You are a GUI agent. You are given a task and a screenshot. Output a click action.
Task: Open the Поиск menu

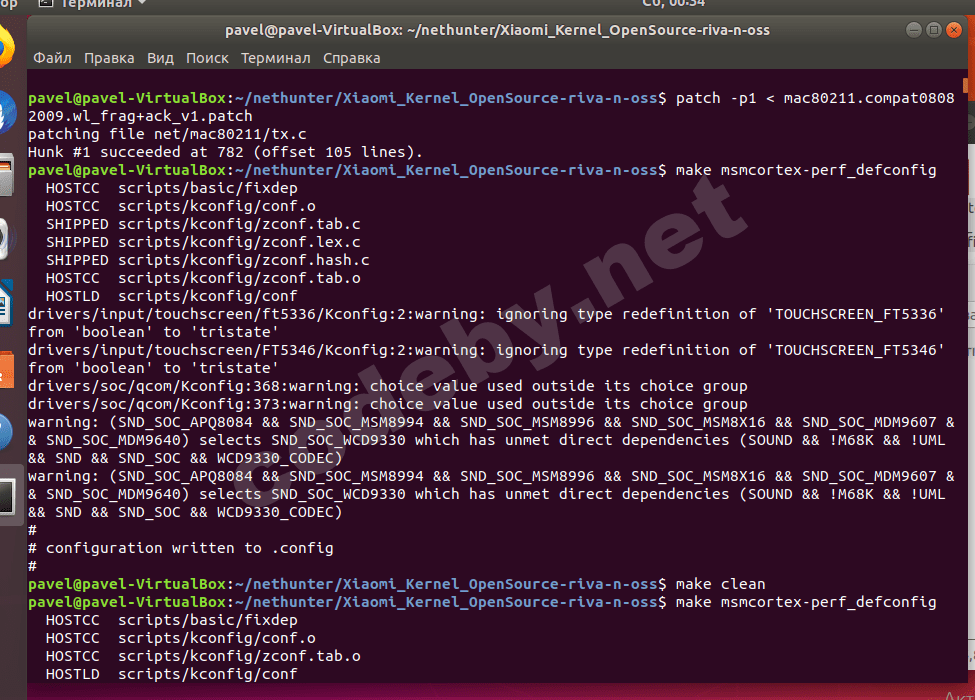(207, 58)
